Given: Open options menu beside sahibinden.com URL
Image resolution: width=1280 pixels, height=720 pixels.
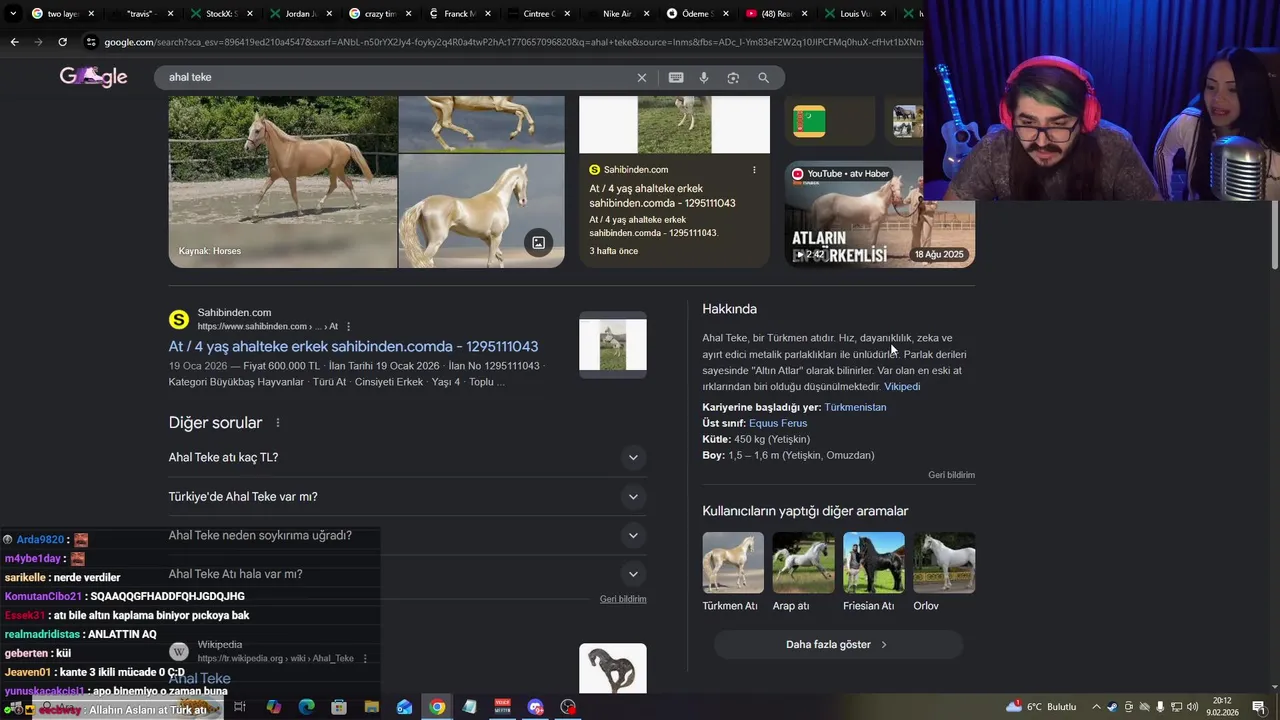Looking at the screenshot, I should [348, 327].
